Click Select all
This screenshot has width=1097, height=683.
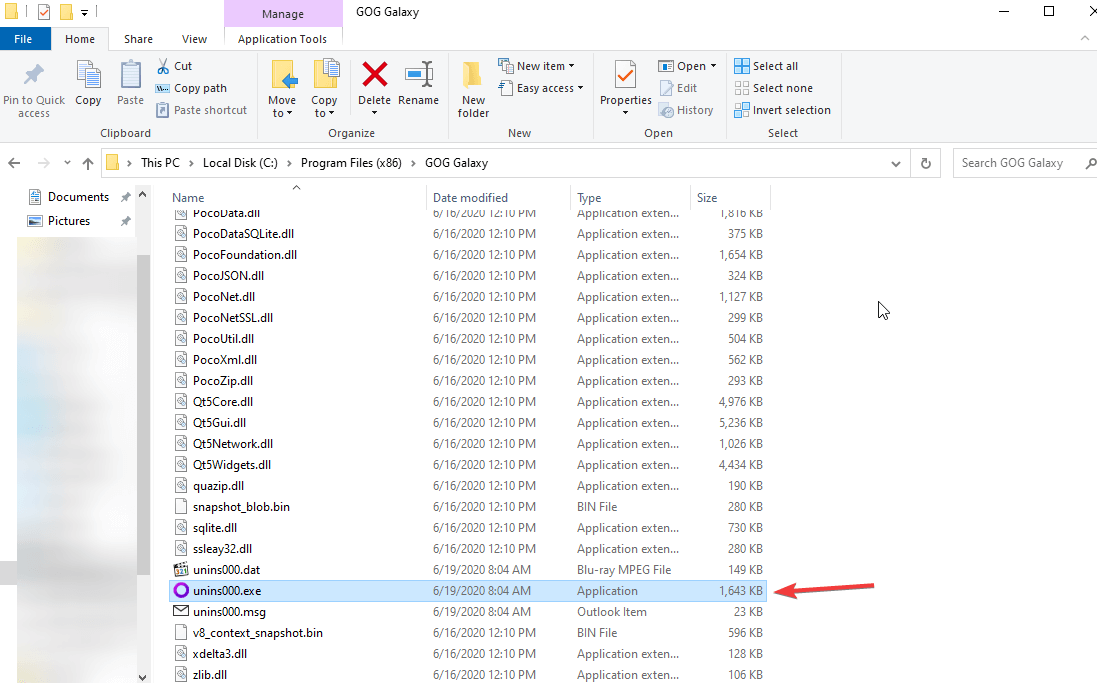click(766, 66)
